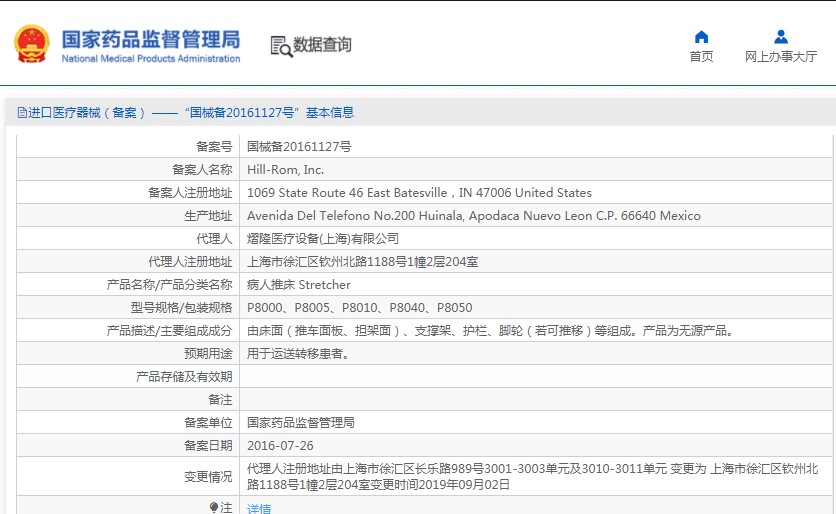This screenshot has width=836, height=514.
Task: Select the 变更情况 change description text
Action: pos(532,476)
